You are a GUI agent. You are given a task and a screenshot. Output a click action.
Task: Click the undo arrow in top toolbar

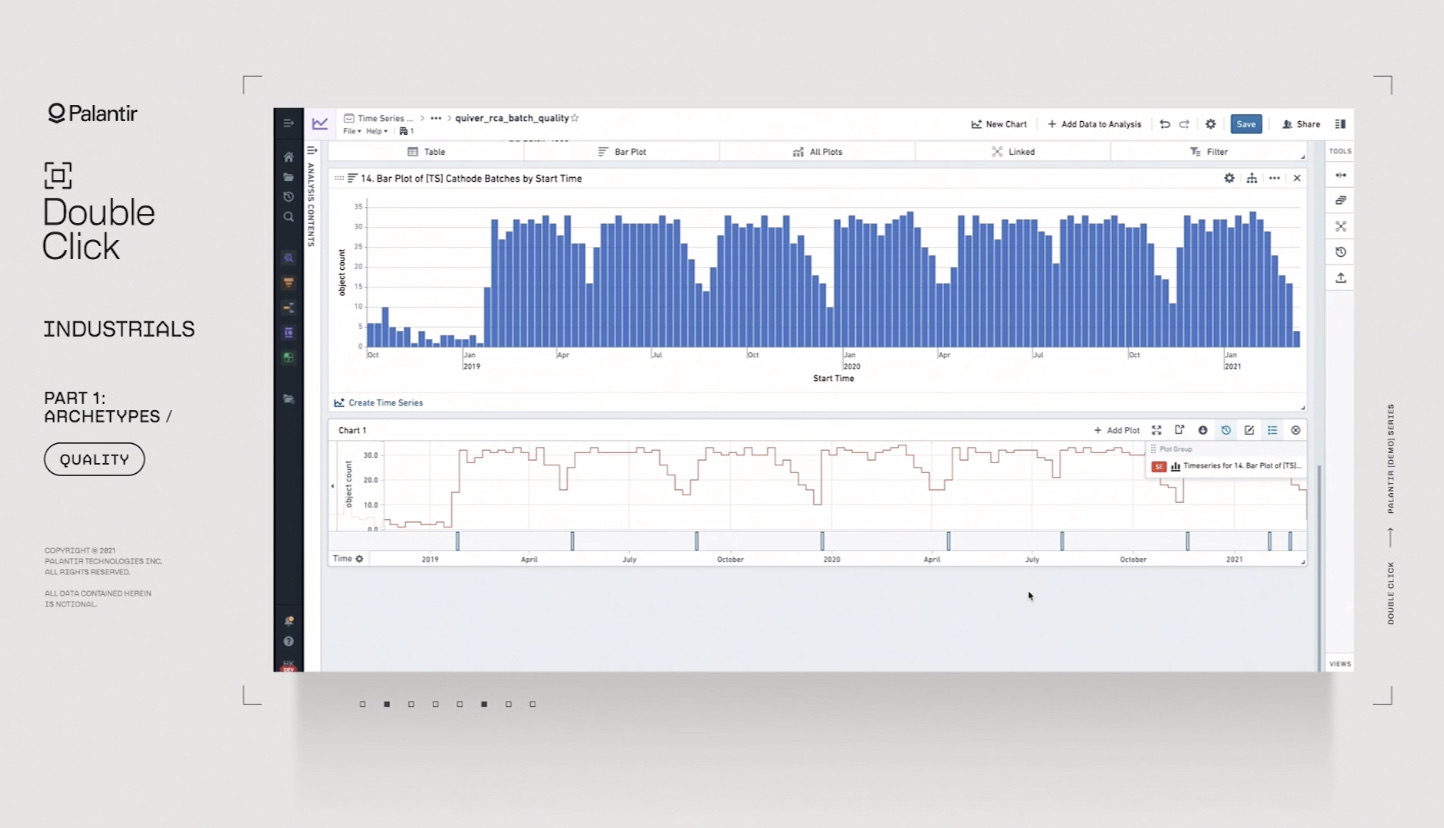click(1164, 124)
